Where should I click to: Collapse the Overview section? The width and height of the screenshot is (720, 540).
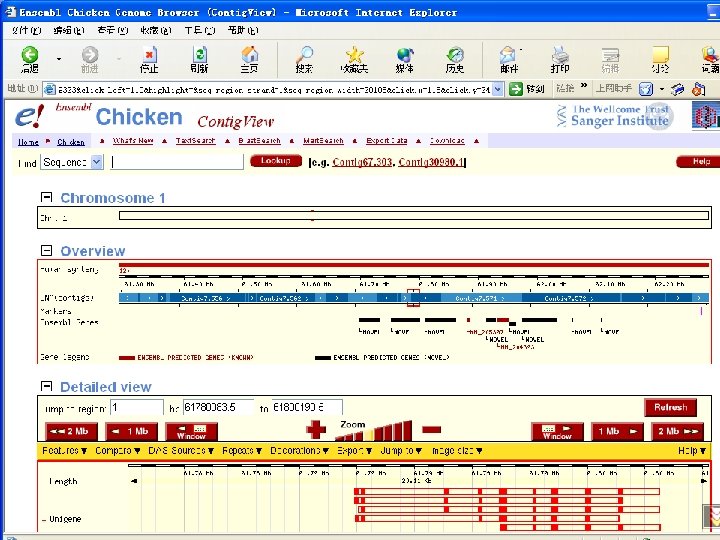click(x=46, y=250)
